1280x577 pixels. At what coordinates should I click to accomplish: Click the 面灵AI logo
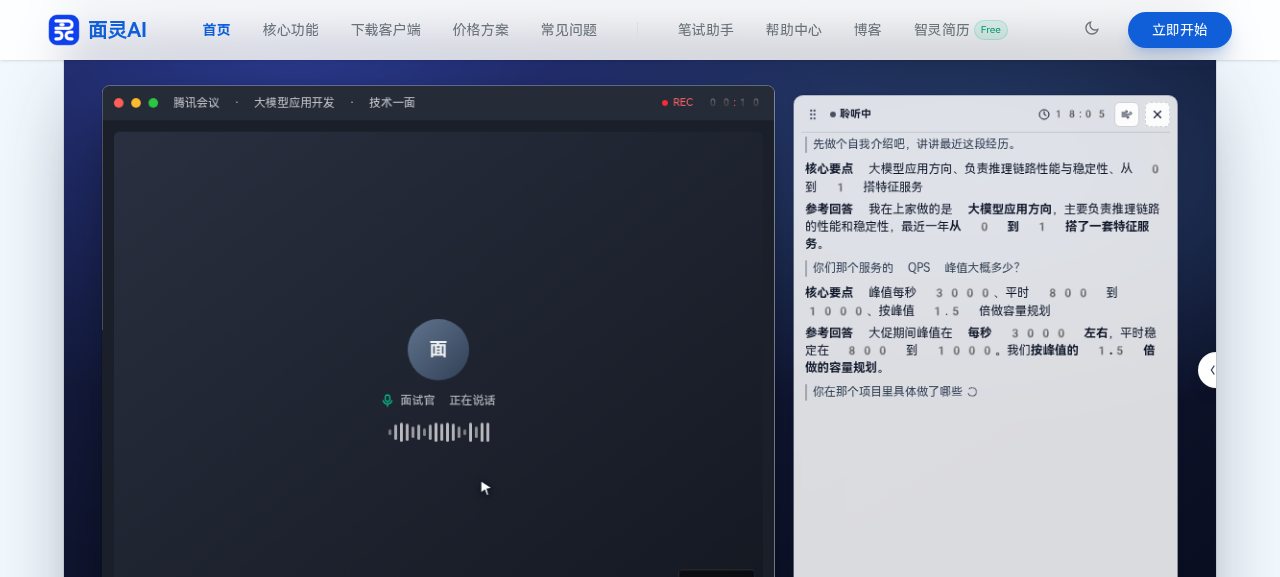point(98,30)
